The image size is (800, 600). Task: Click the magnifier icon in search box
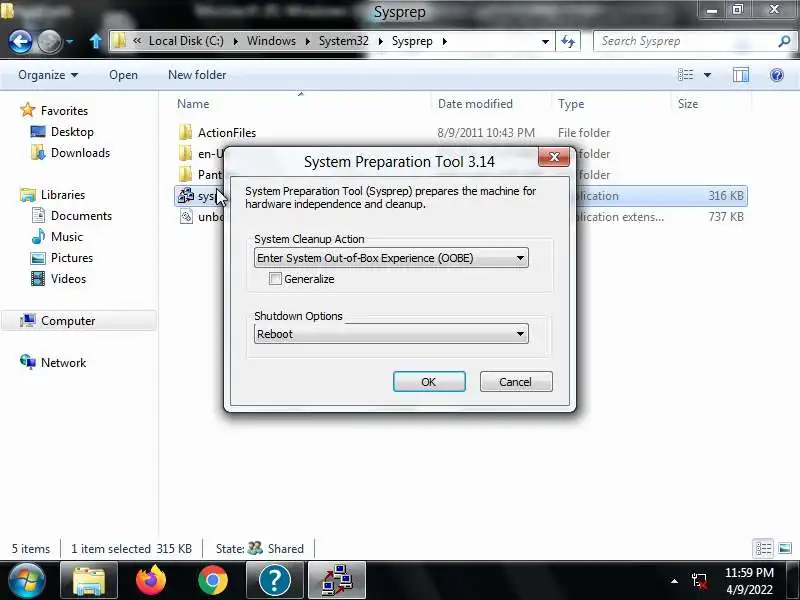(784, 41)
